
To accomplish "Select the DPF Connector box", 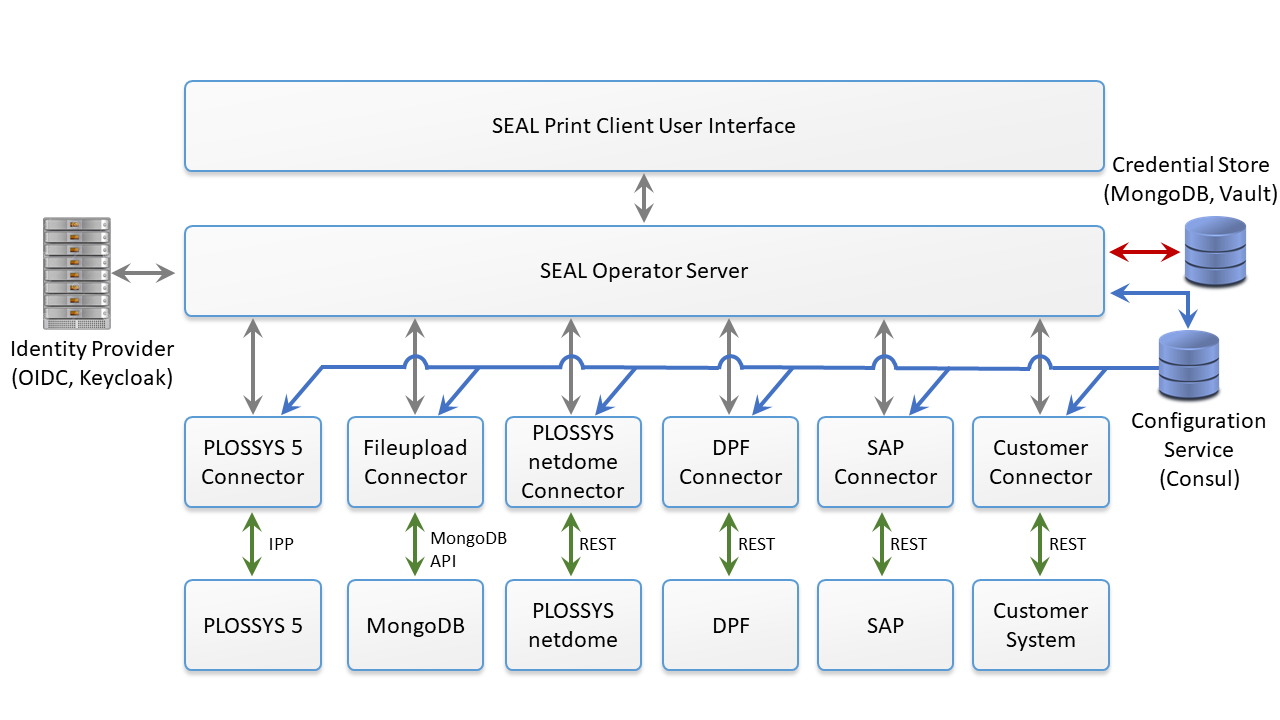I will (730, 462).
